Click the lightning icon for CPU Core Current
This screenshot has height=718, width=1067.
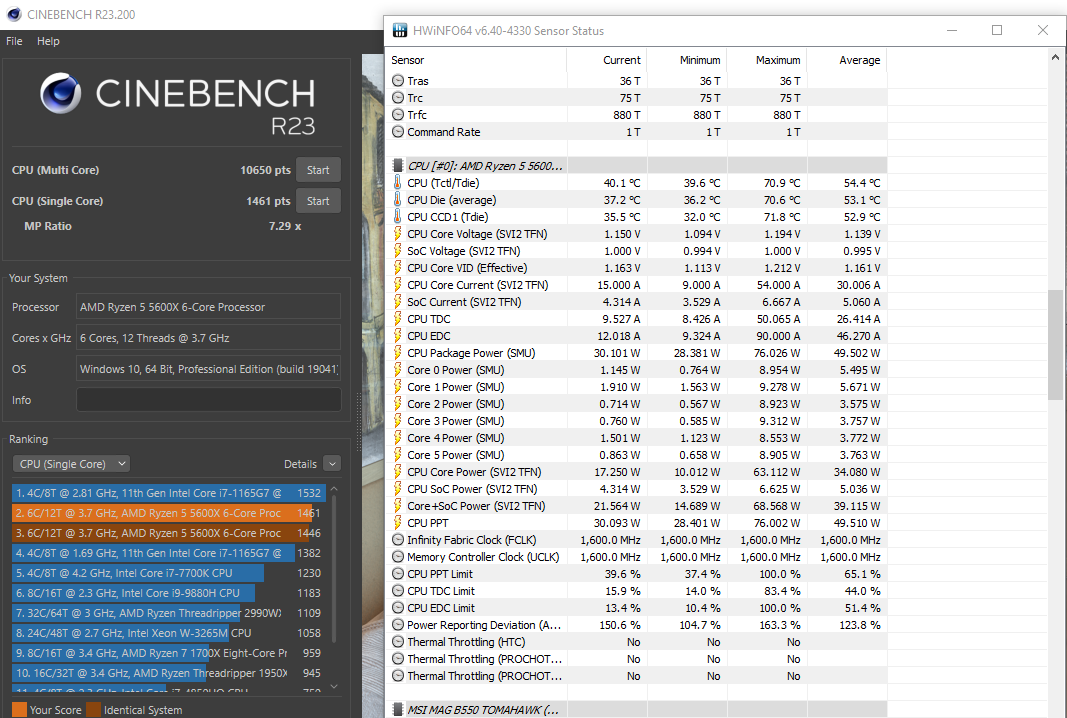pyautogui.click(x=398, y=284)
